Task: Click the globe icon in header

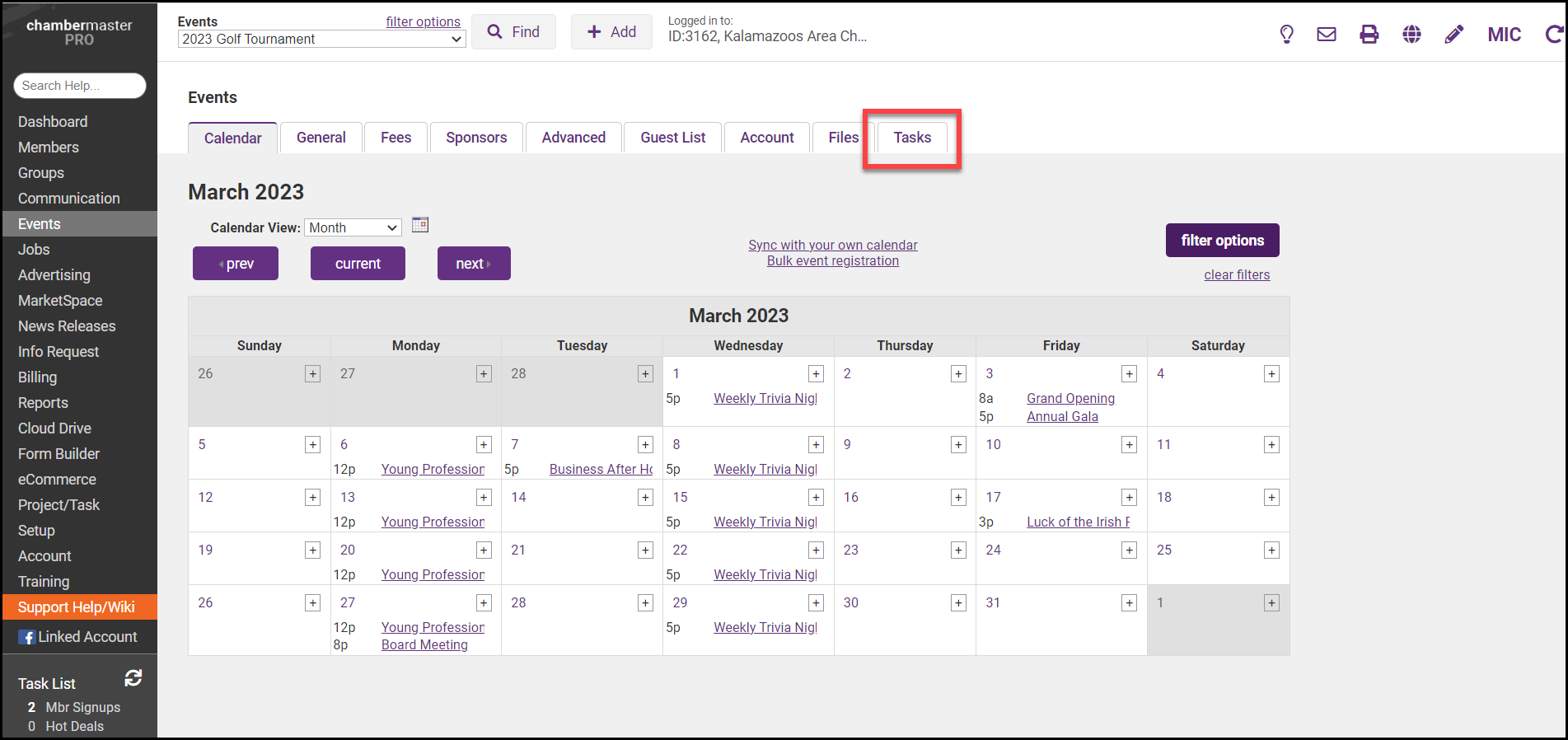Action: pos(1411,34)
